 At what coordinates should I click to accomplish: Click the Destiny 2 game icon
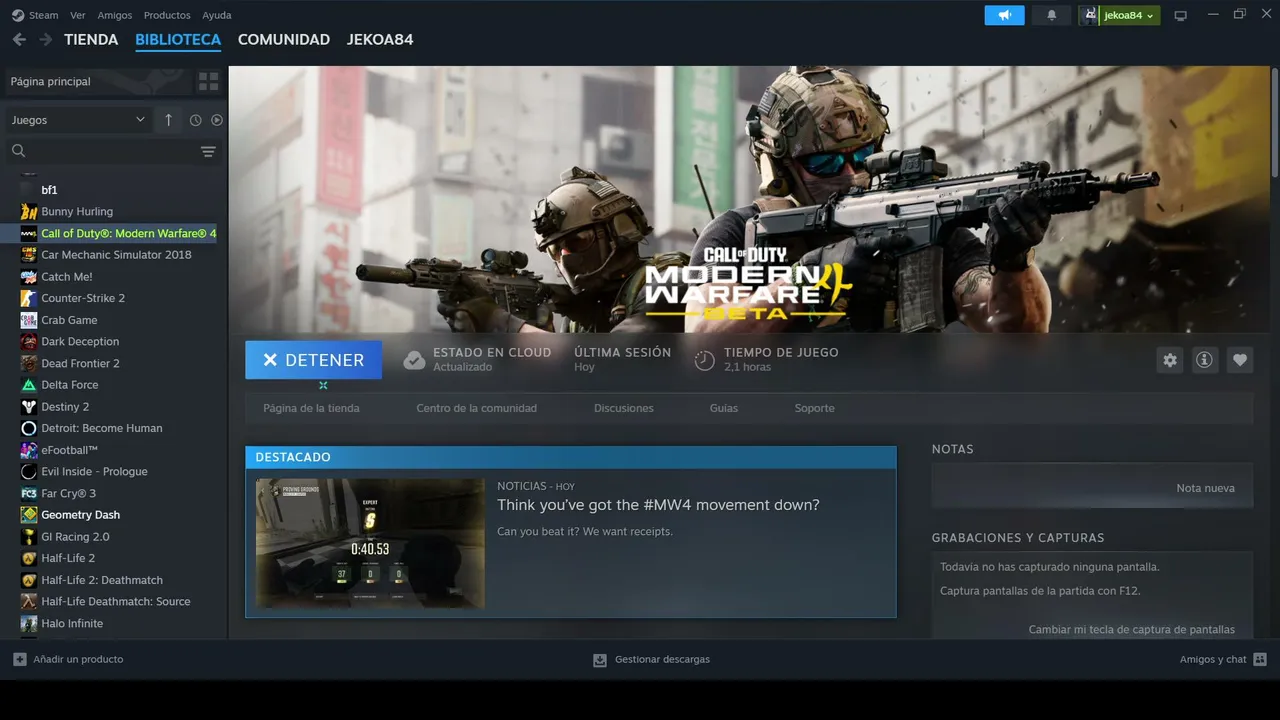point(29,407)
